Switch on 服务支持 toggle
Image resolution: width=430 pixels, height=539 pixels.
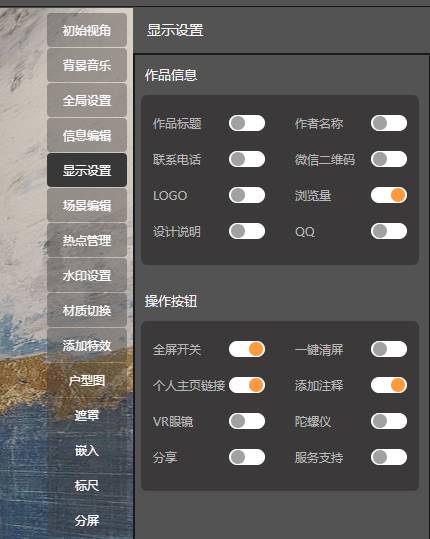[x=389, y=457]
